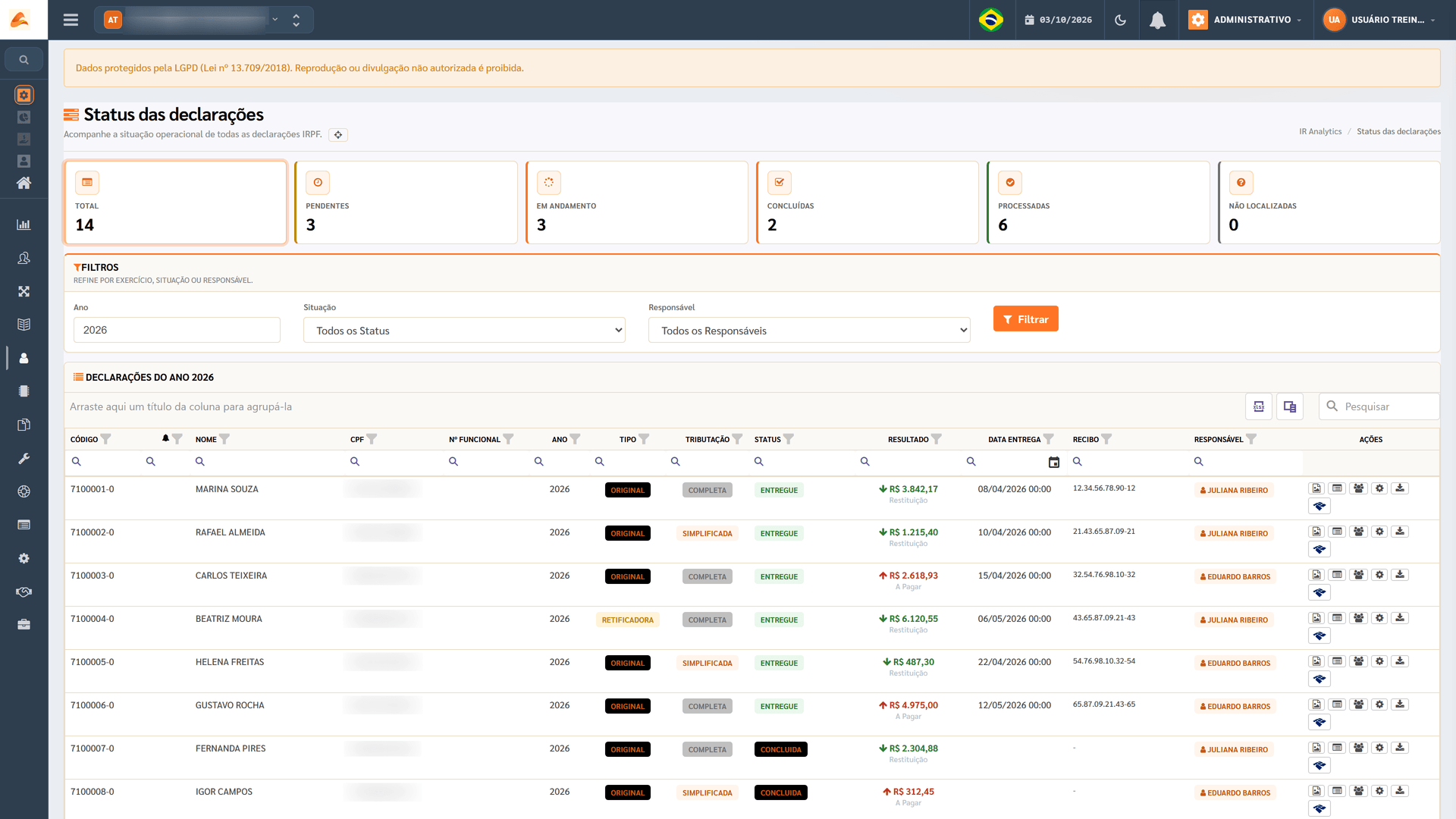Open the gear settings icon in sidebar
This screenshot has height=819, width=1456.
pos(24,558)
